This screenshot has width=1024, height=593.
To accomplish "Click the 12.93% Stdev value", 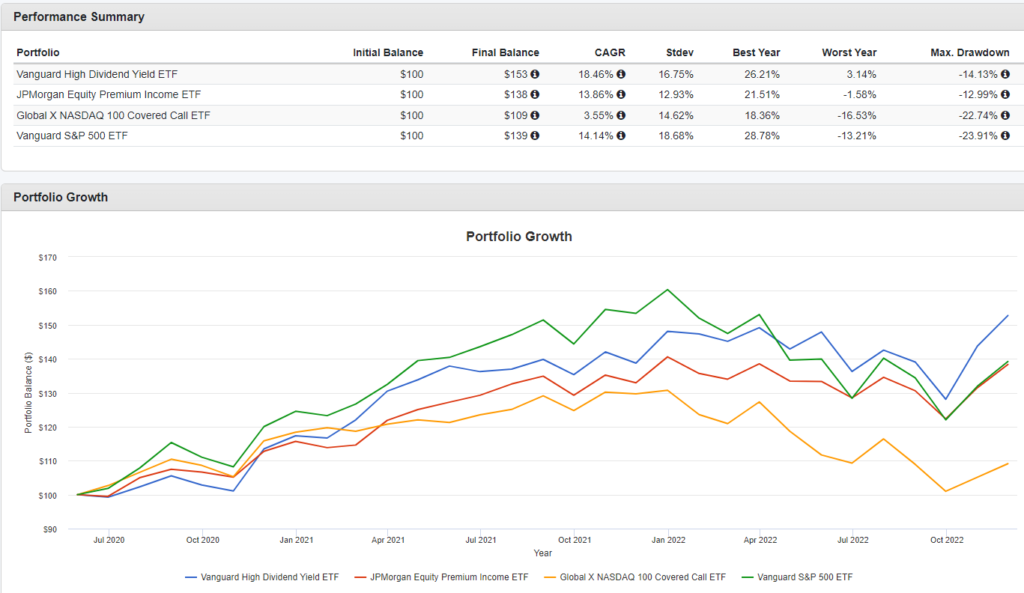I will (x=676, y=95).
